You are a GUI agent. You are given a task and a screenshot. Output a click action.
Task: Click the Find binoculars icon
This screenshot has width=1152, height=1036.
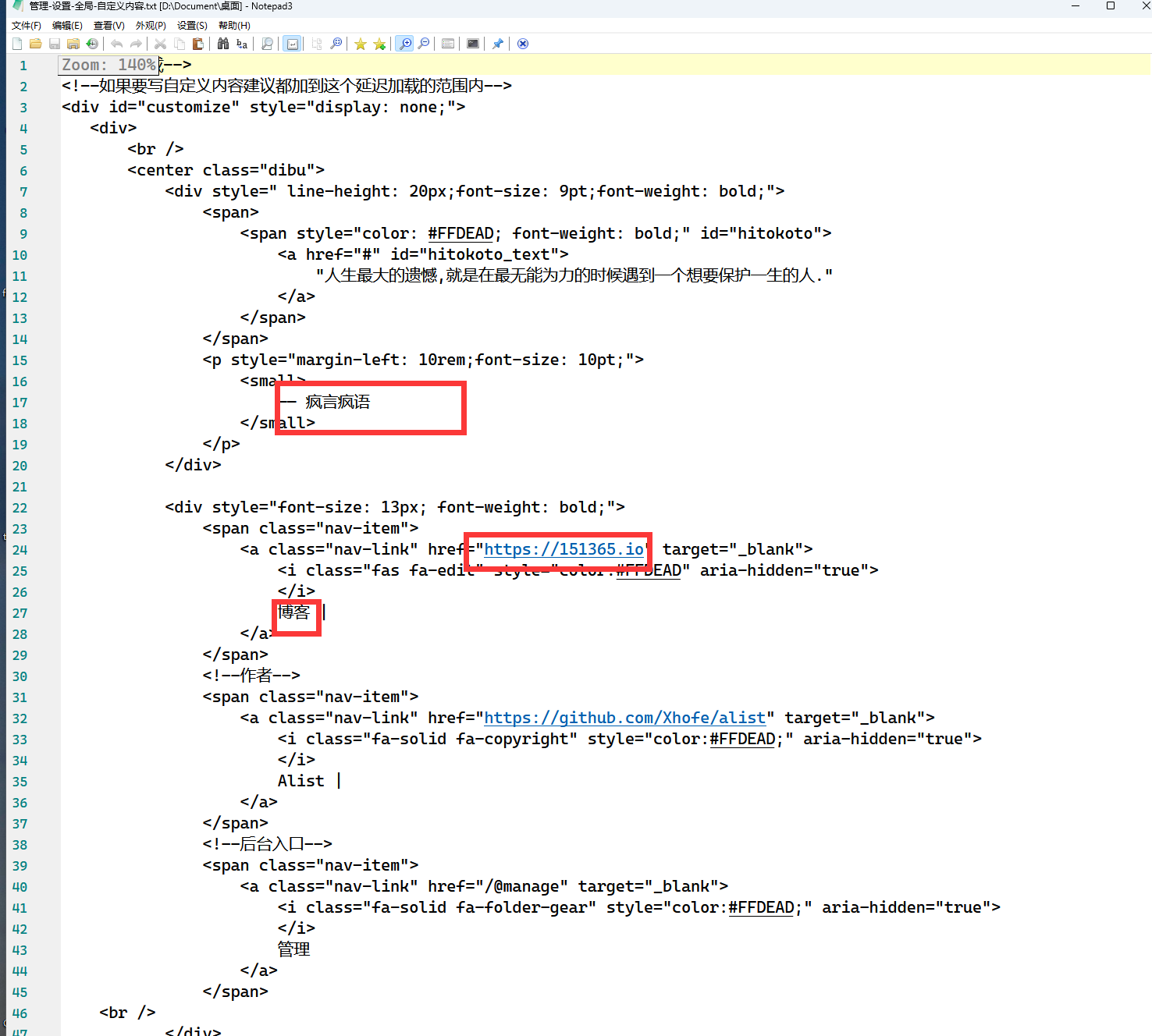[223, 44]
